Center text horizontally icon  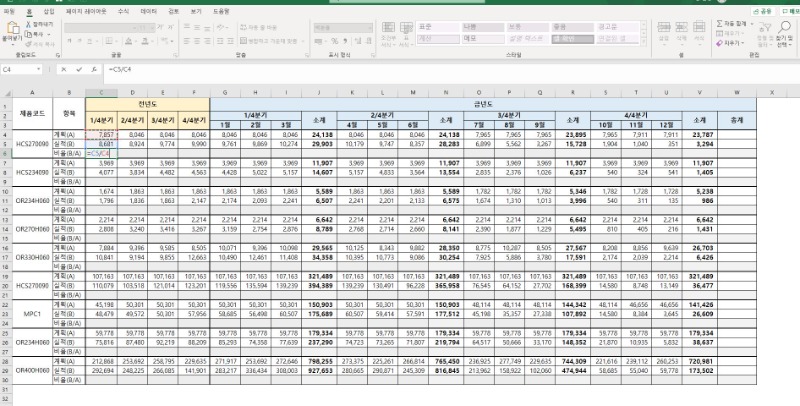point(197,41)
